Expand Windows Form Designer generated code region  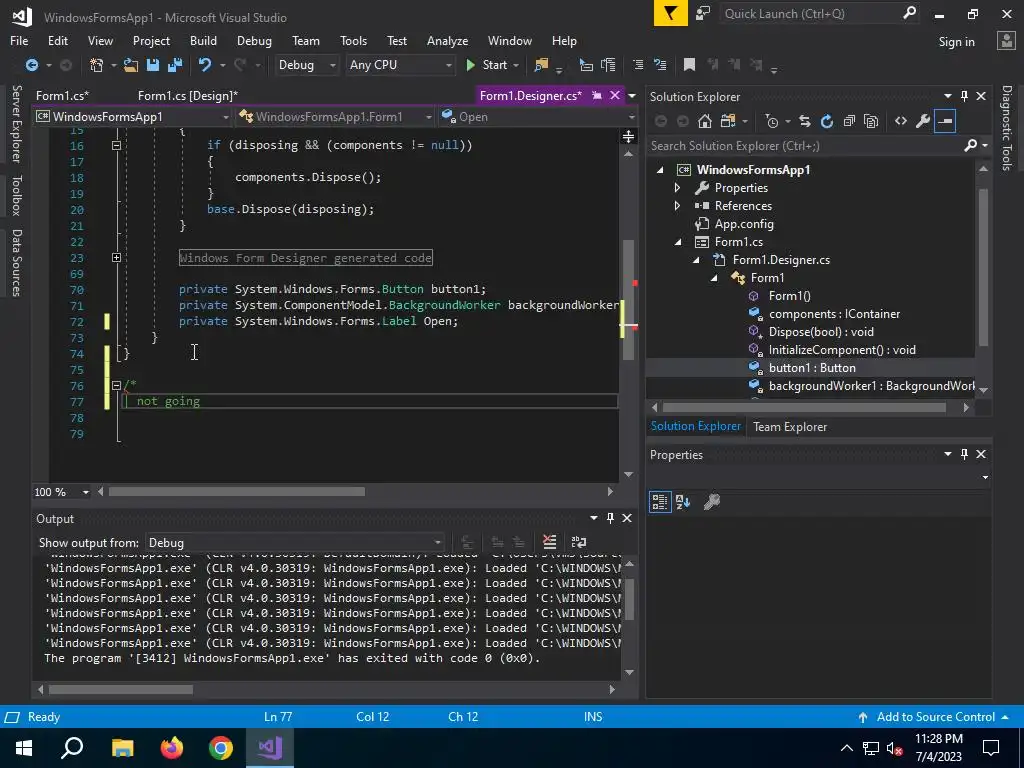pos(116,258)
